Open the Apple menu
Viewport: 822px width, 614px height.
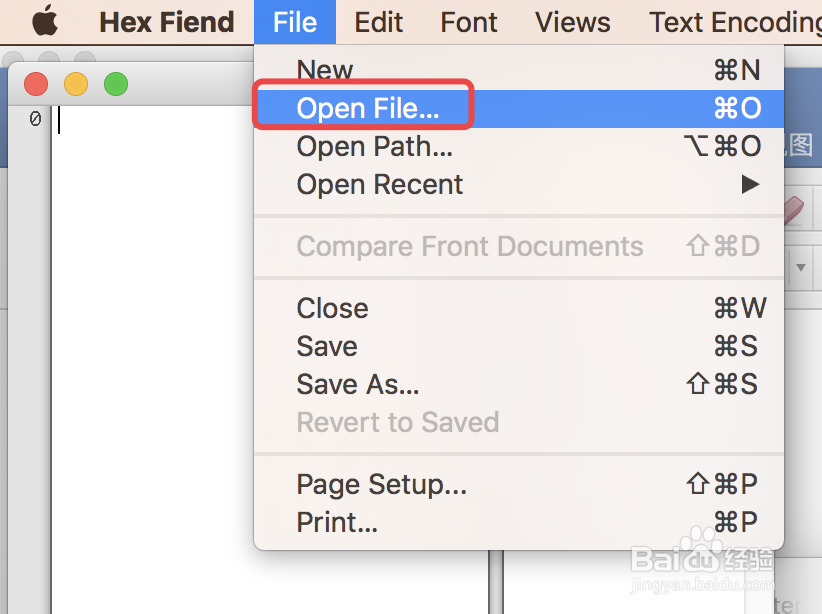45,21
